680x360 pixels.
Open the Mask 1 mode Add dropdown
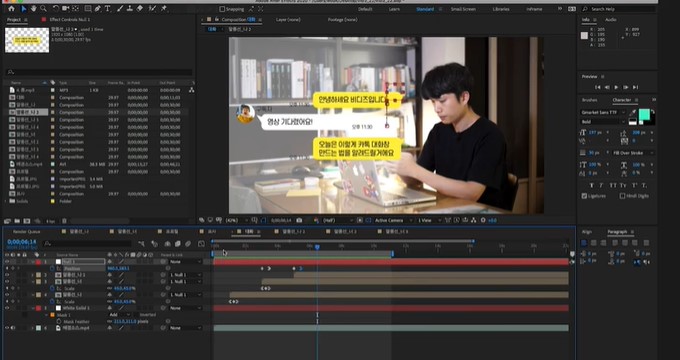[119, 315]
